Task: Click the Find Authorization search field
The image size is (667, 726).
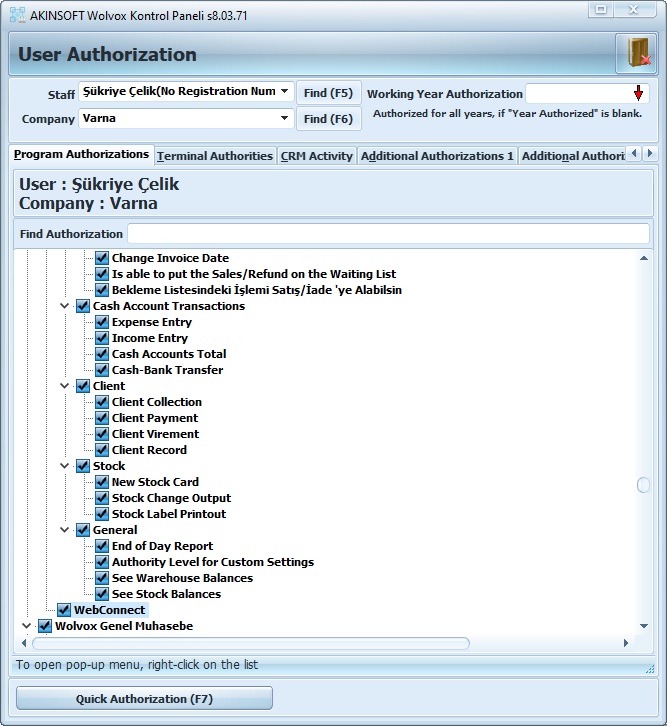Action: point(388,233)
